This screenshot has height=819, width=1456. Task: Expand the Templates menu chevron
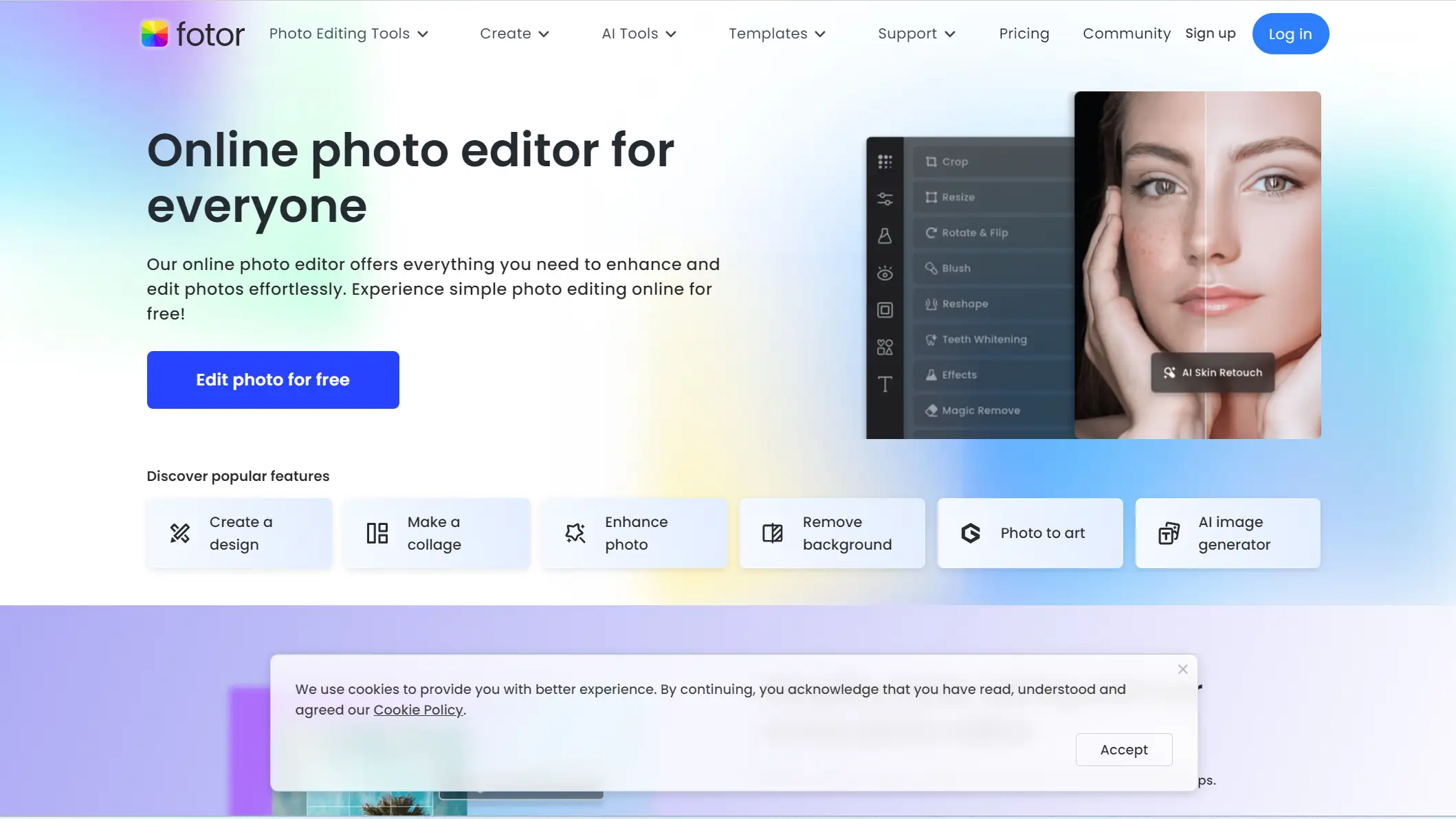tap(820, 34)
